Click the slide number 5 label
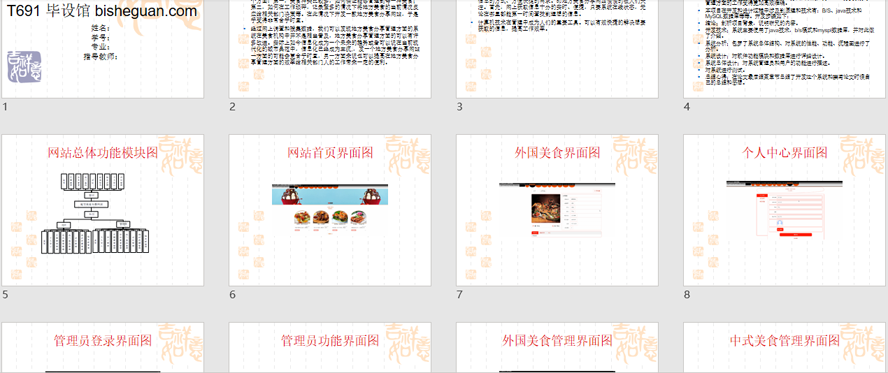The image size is (888, 373). coord(6,294)
